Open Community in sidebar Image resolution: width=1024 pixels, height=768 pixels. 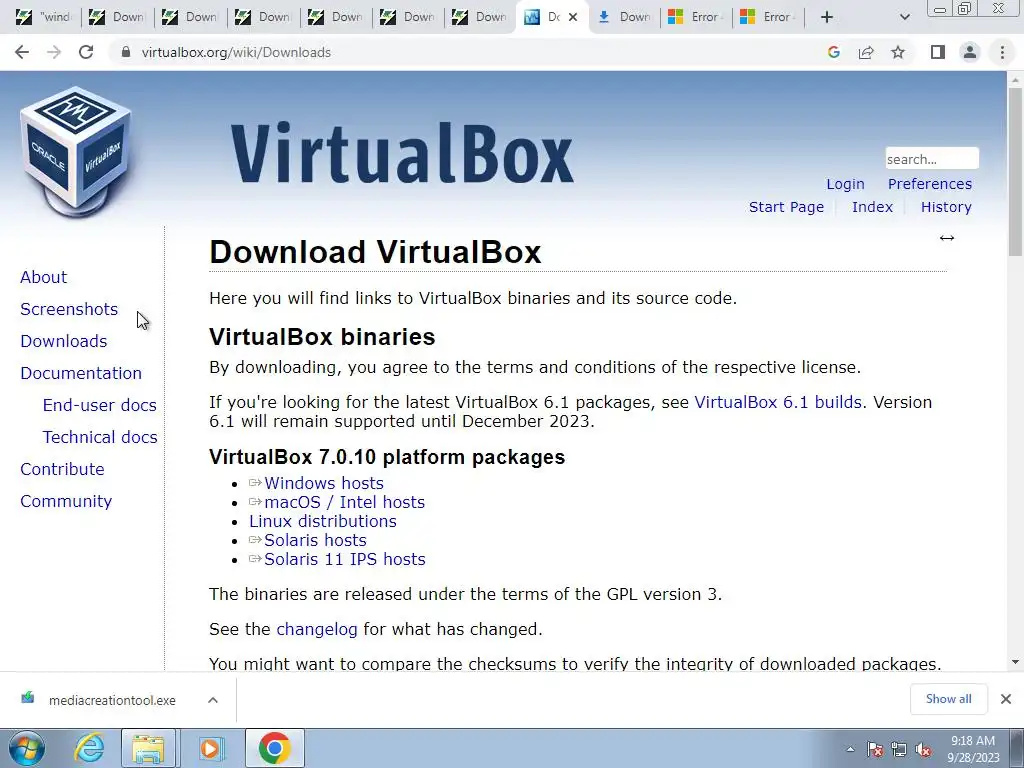[66, 501]
